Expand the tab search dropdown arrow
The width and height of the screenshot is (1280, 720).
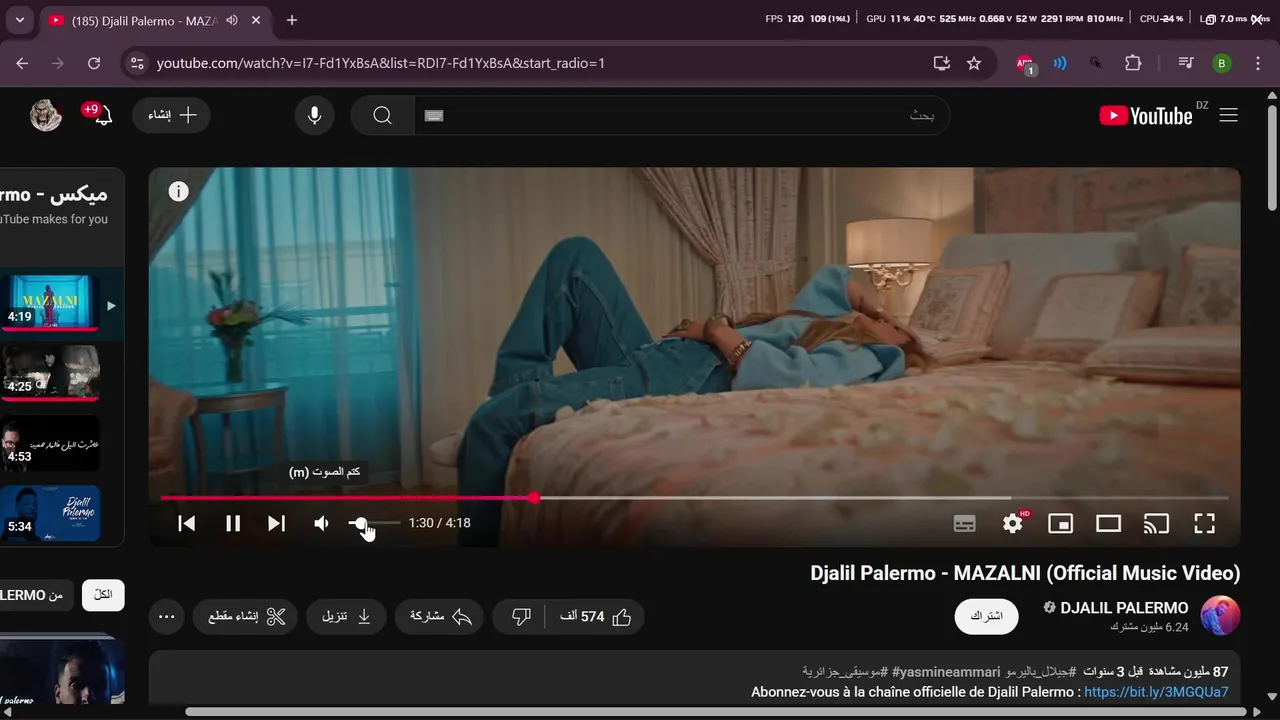pyautogui.click(x=19, y=20)
